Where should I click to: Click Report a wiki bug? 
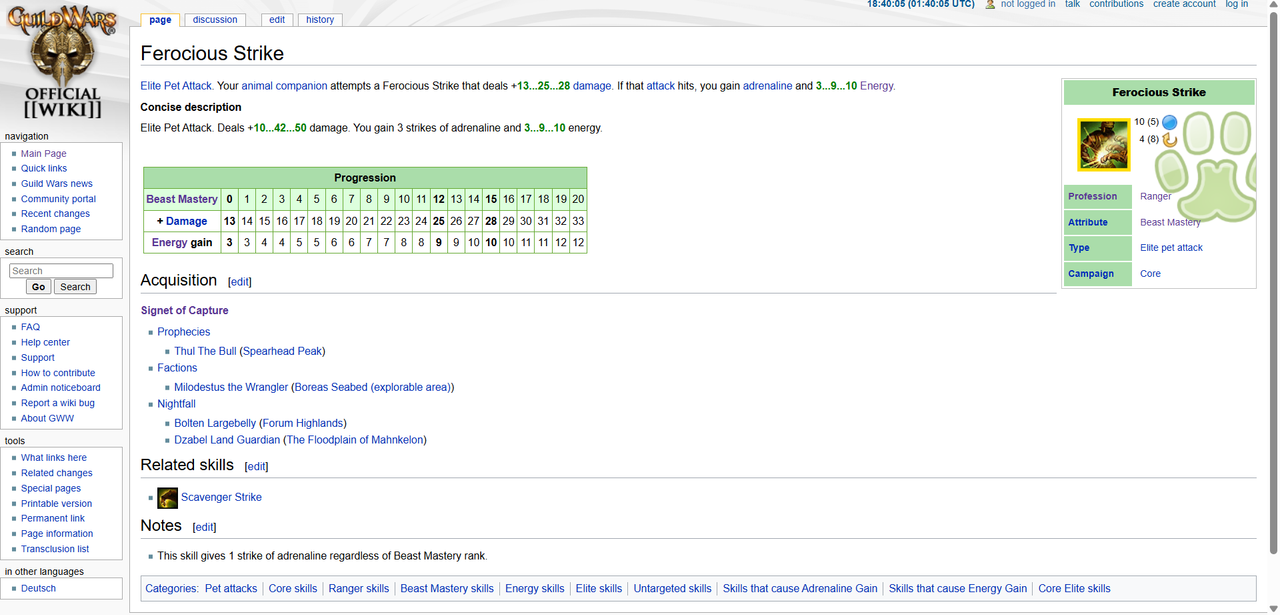(x=58, y=403)
